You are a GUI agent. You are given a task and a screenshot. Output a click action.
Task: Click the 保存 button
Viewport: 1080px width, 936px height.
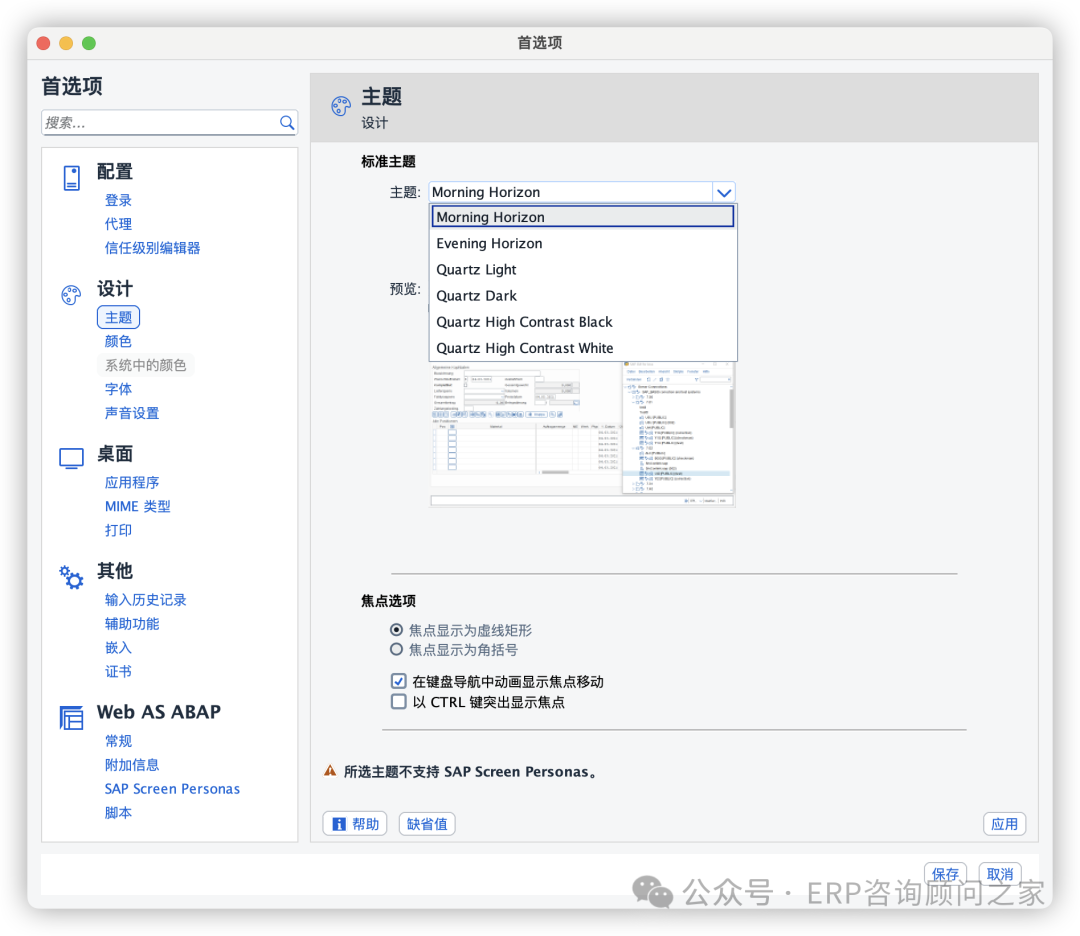pos(945,873)
